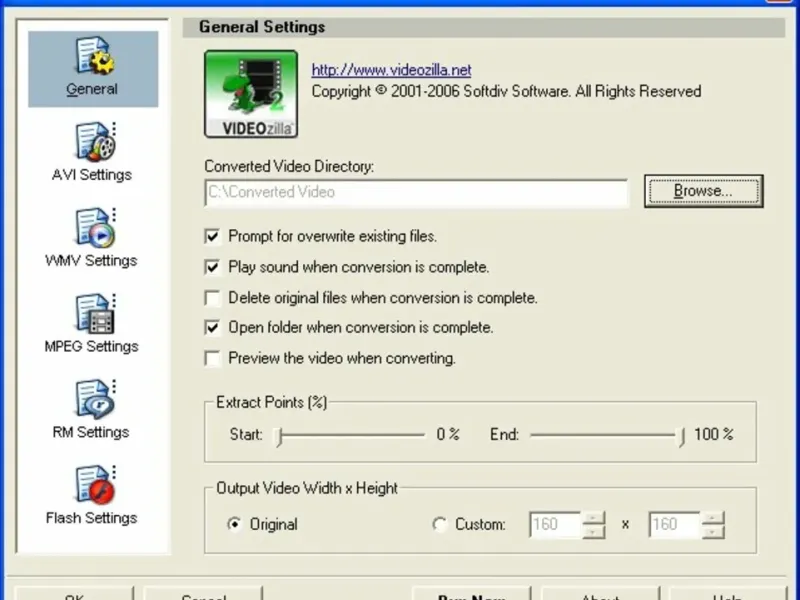800x600 pixels.
Task: Click the VIDEOzilla dinosaur logo
Action: coord(251,94)
